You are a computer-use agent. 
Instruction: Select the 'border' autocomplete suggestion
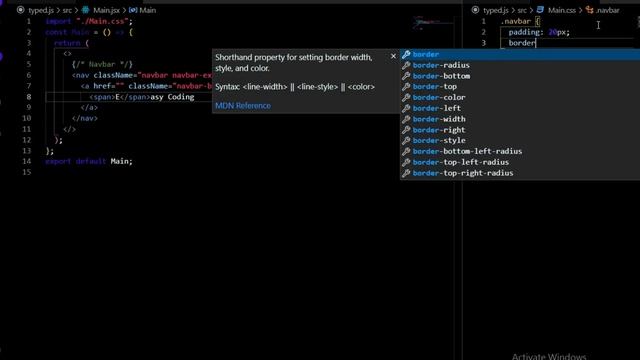[520, 54]
